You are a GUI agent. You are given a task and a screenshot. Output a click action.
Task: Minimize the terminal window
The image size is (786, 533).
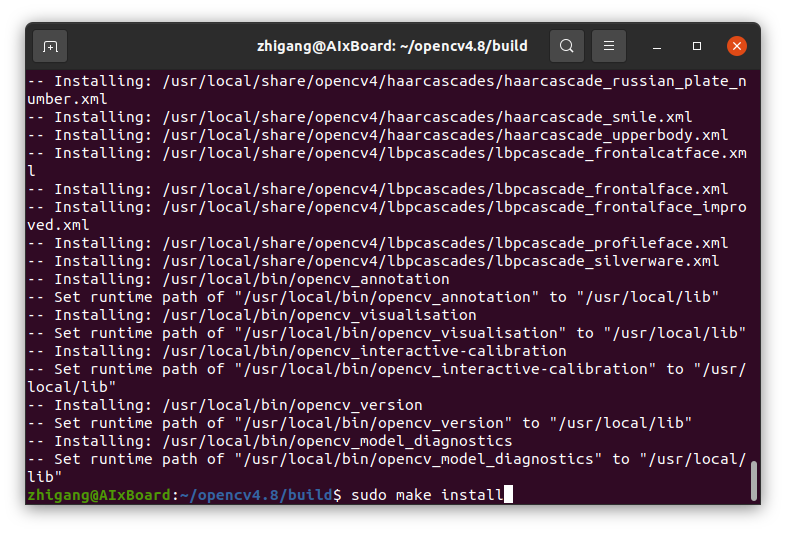(x=658, y=46)
